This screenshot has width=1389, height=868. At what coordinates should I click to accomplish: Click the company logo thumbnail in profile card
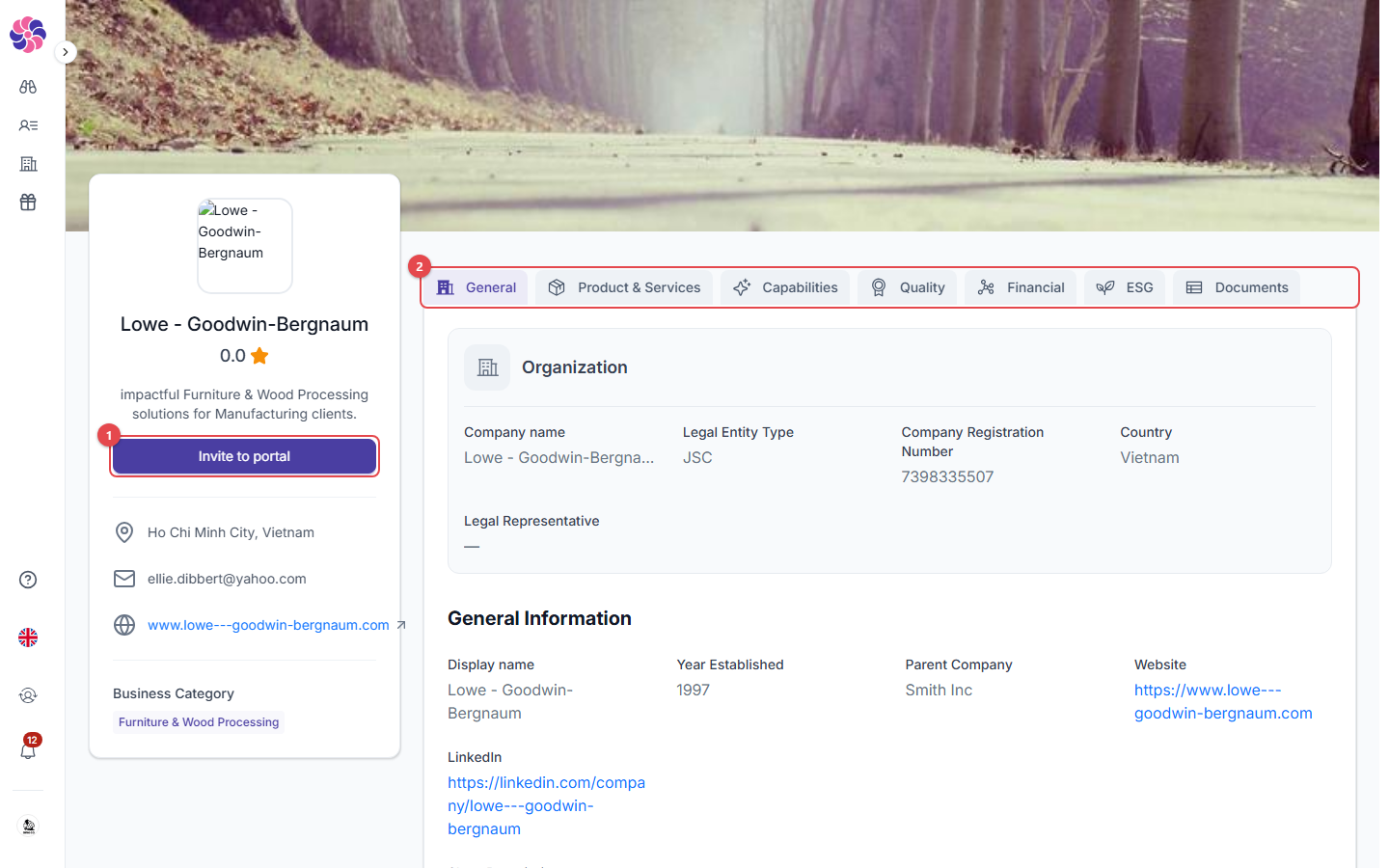pos(245,246)
